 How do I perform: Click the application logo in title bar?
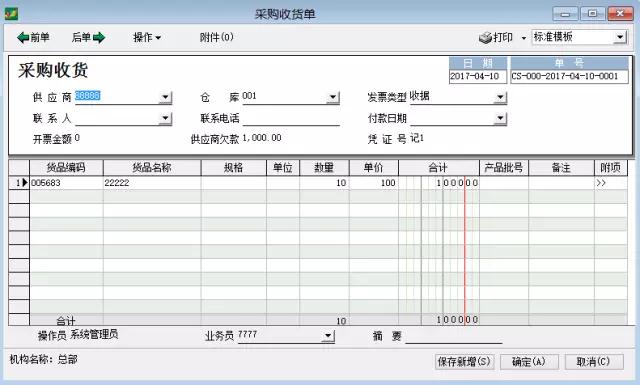[x=11, y=14]
